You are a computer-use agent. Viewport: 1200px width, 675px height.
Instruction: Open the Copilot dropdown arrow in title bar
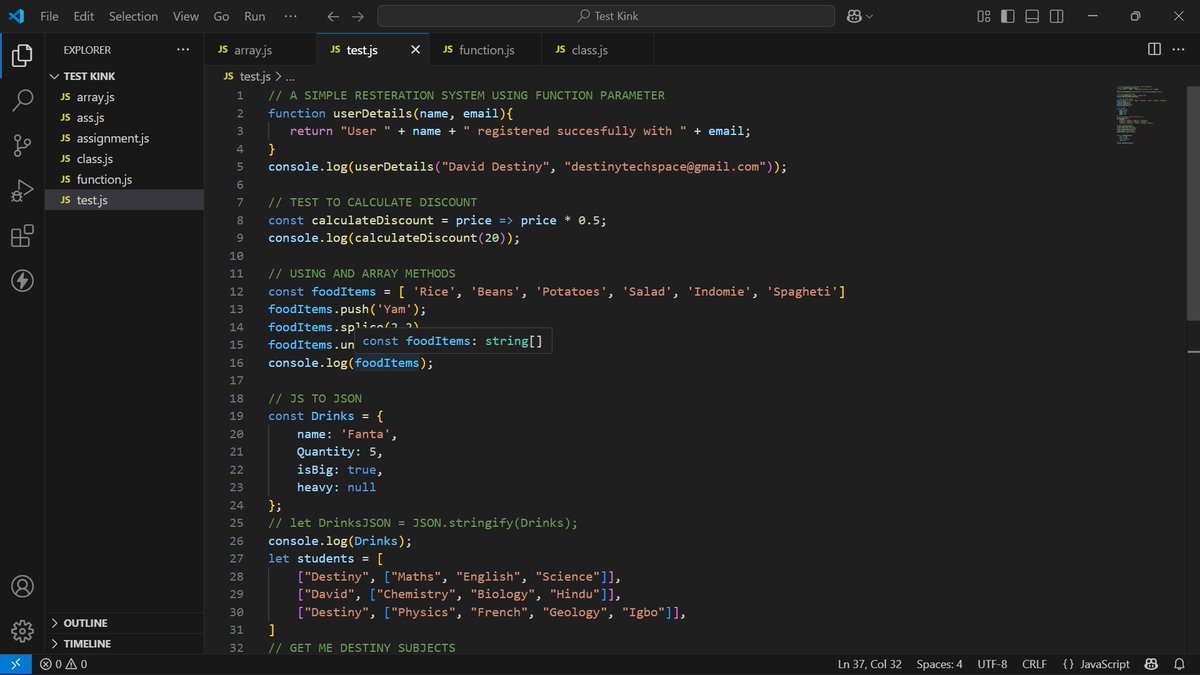pos(869,16)
